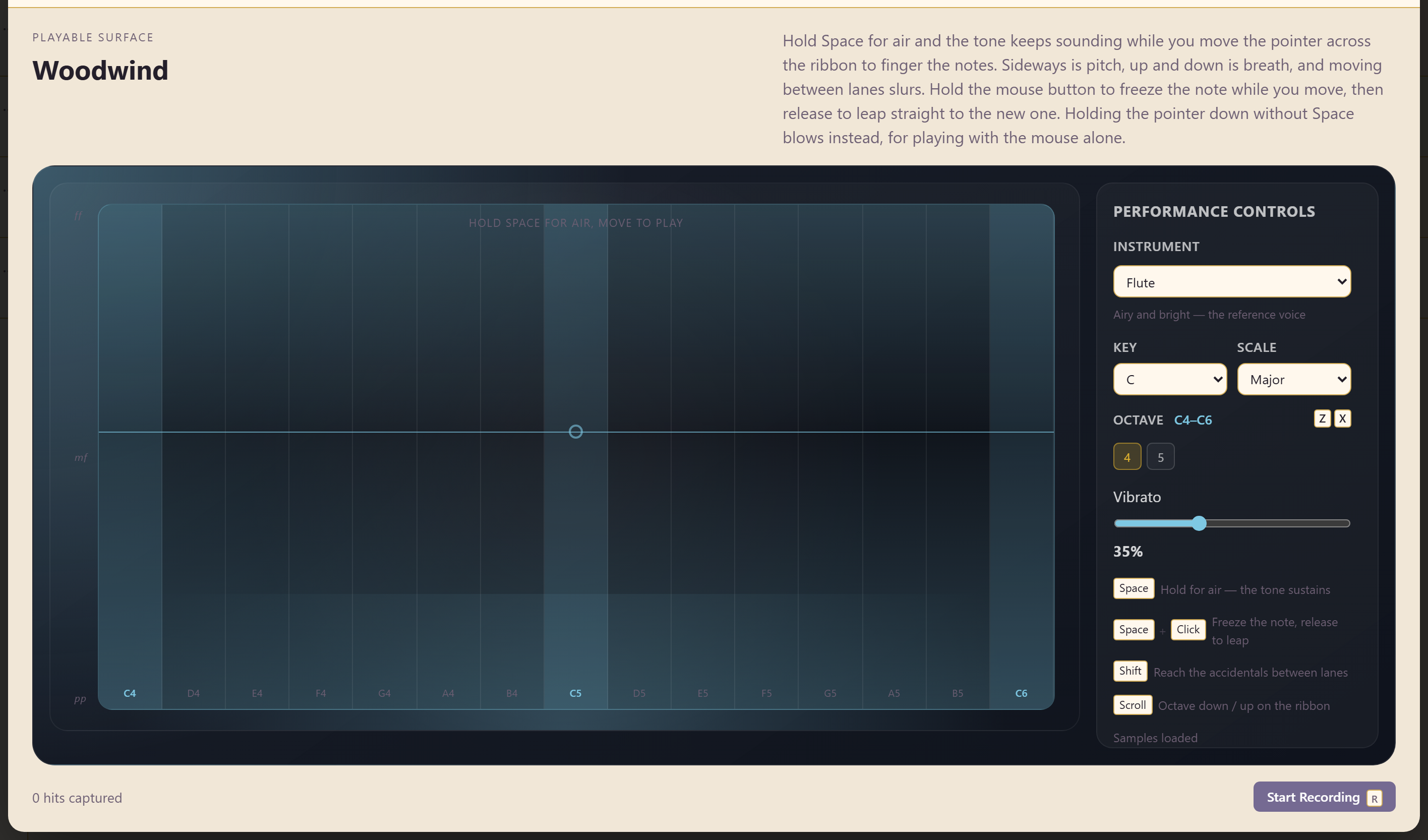Click the '0 hits captured' text
Screen dimensions: 1428x840
pyautogui.click(x=77, y=798)
